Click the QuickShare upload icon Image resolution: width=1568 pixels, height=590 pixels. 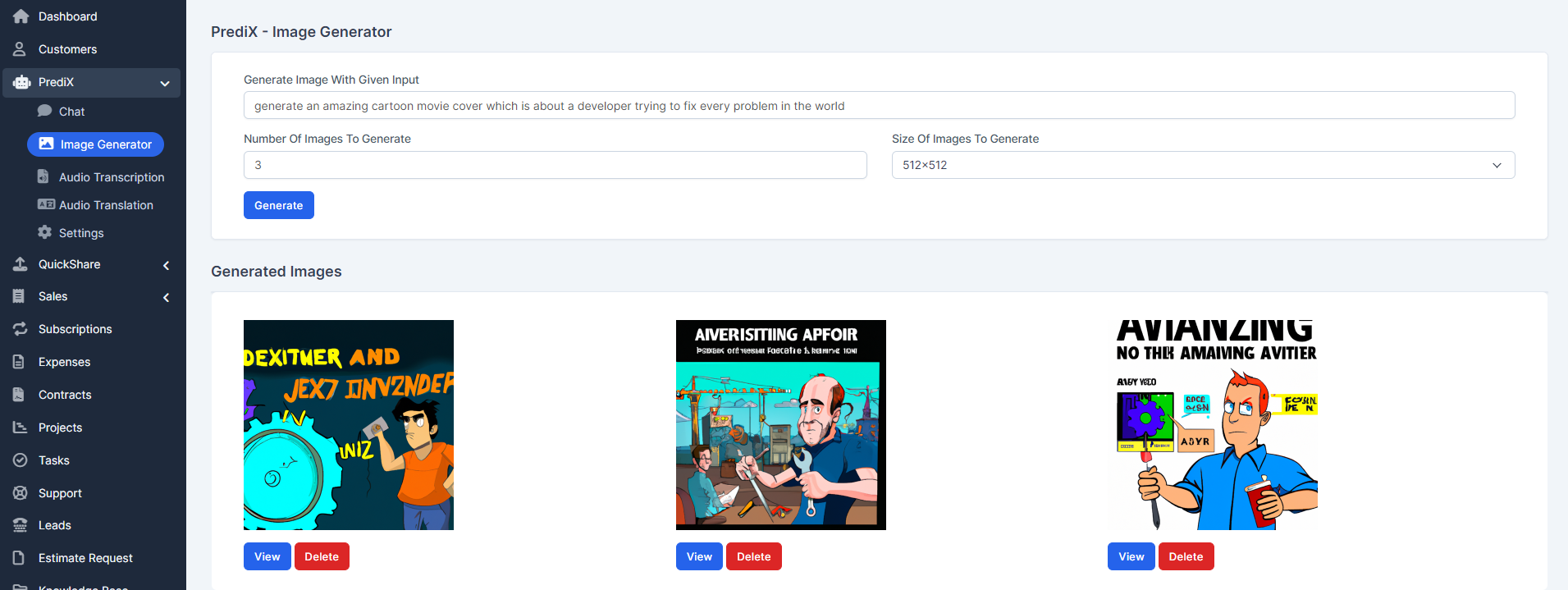coord(21,264)
